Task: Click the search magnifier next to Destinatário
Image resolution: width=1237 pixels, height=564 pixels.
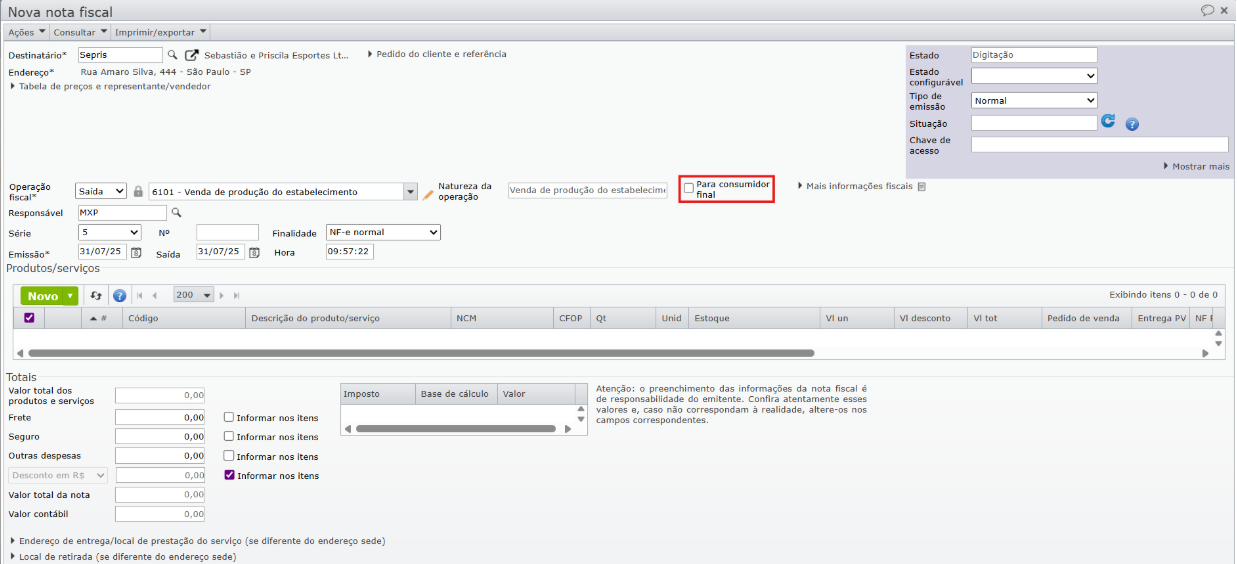Action: (x=172, y=55)
